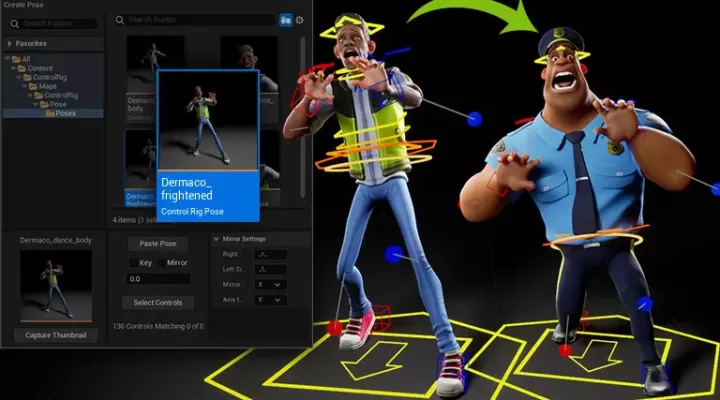Screen dimensions: 720x400
Task: Click the 0.0 blend value field
Action: pos(157,280)
